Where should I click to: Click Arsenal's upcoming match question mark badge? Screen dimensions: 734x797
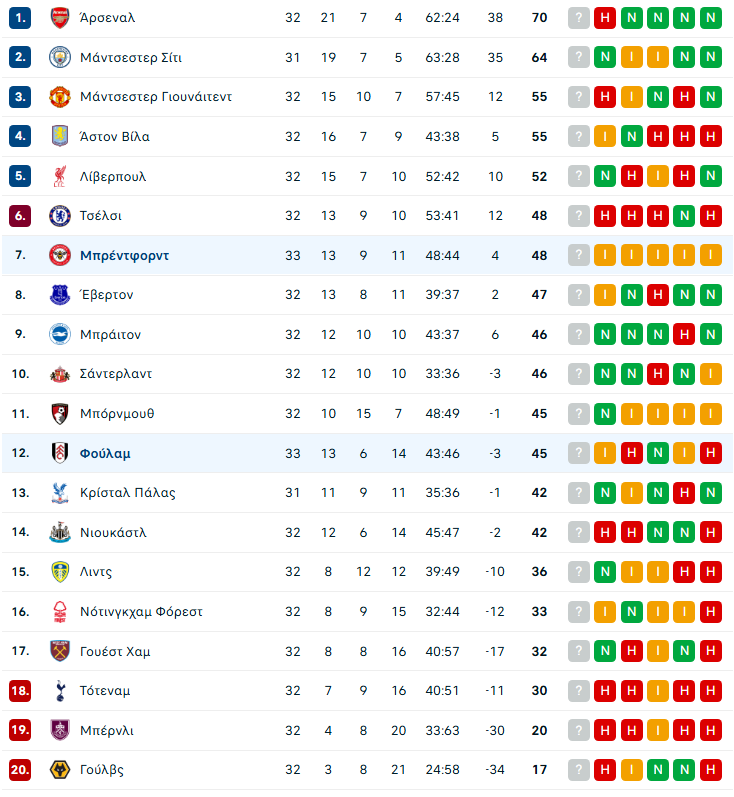578,18
